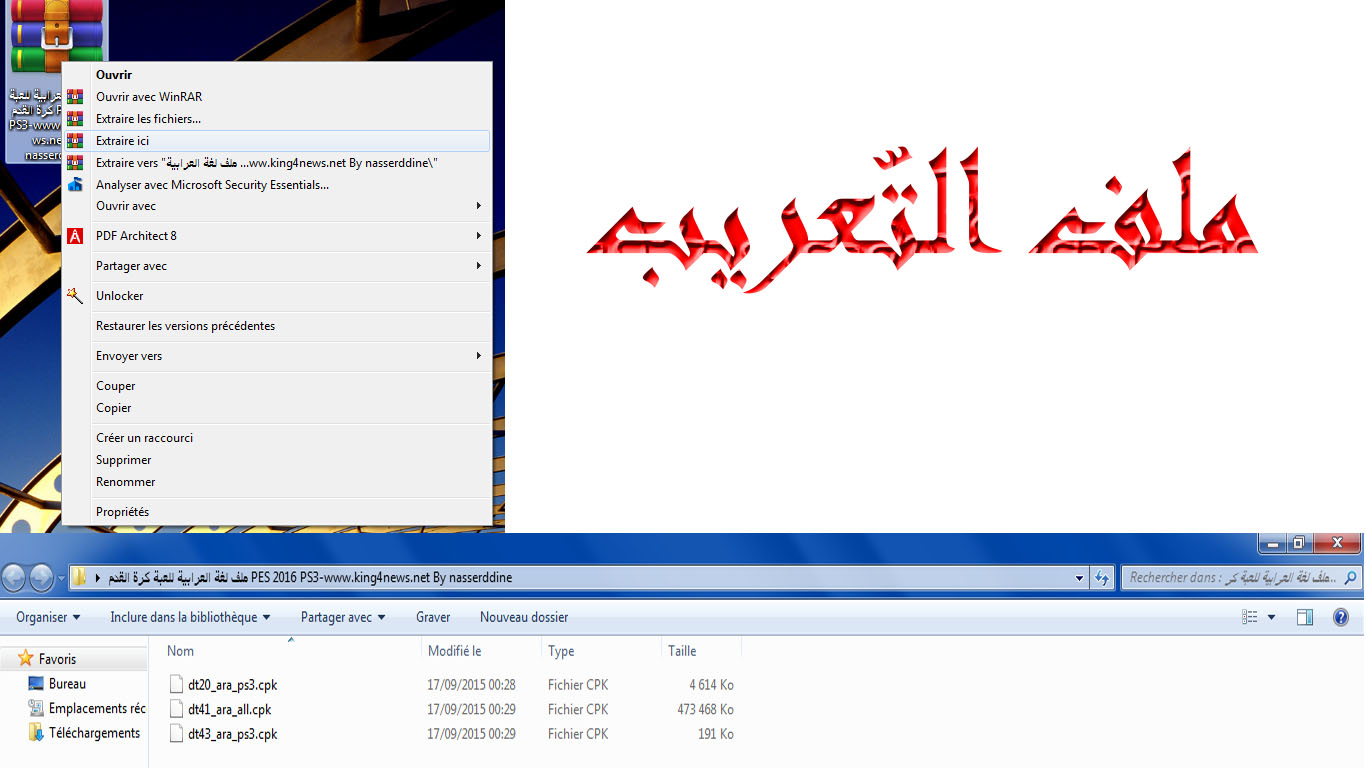Select Propriétés in the context menu
1366x768 pixels.
click(122, 512)
